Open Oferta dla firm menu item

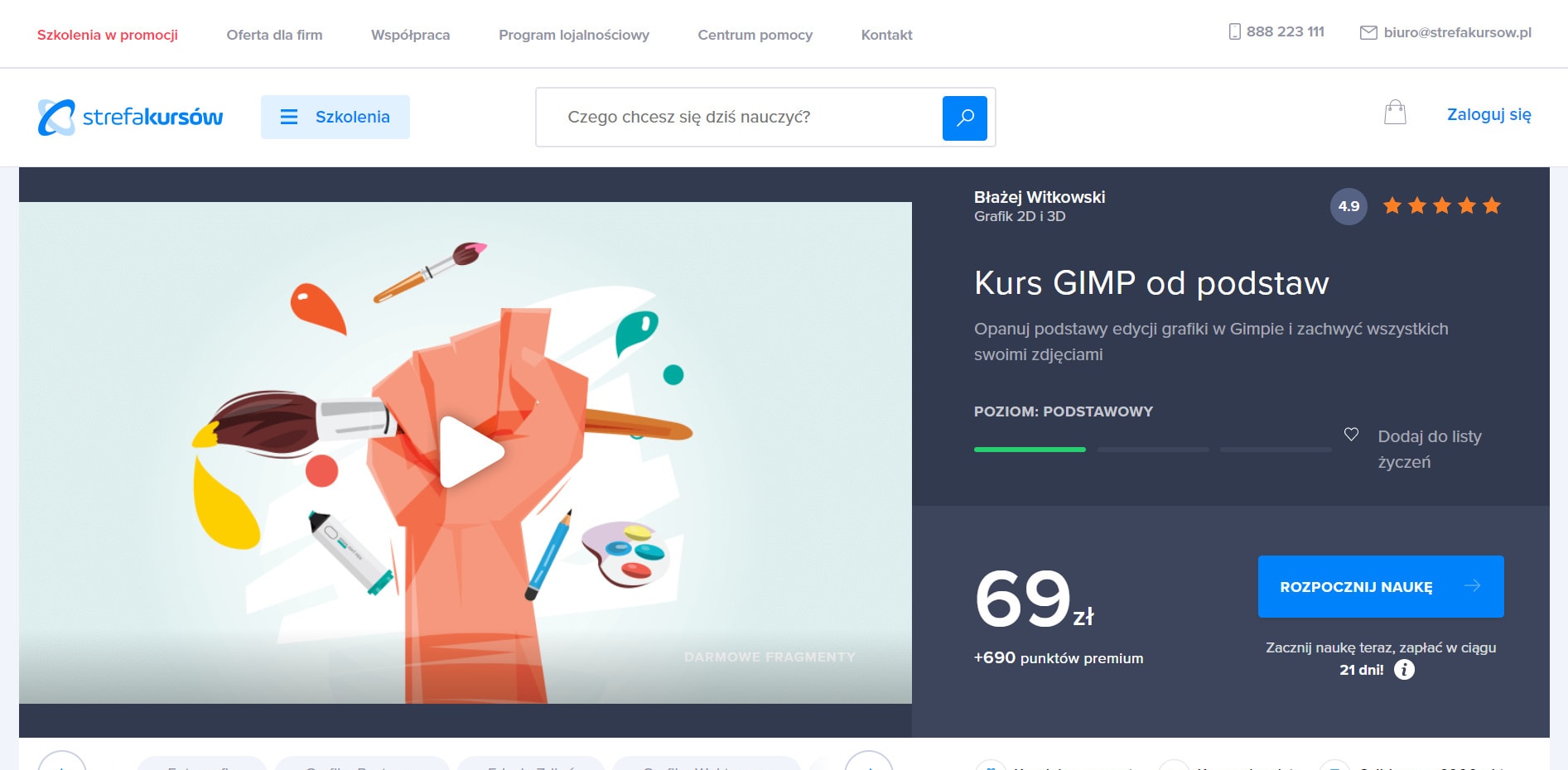[x=274, y=35]
